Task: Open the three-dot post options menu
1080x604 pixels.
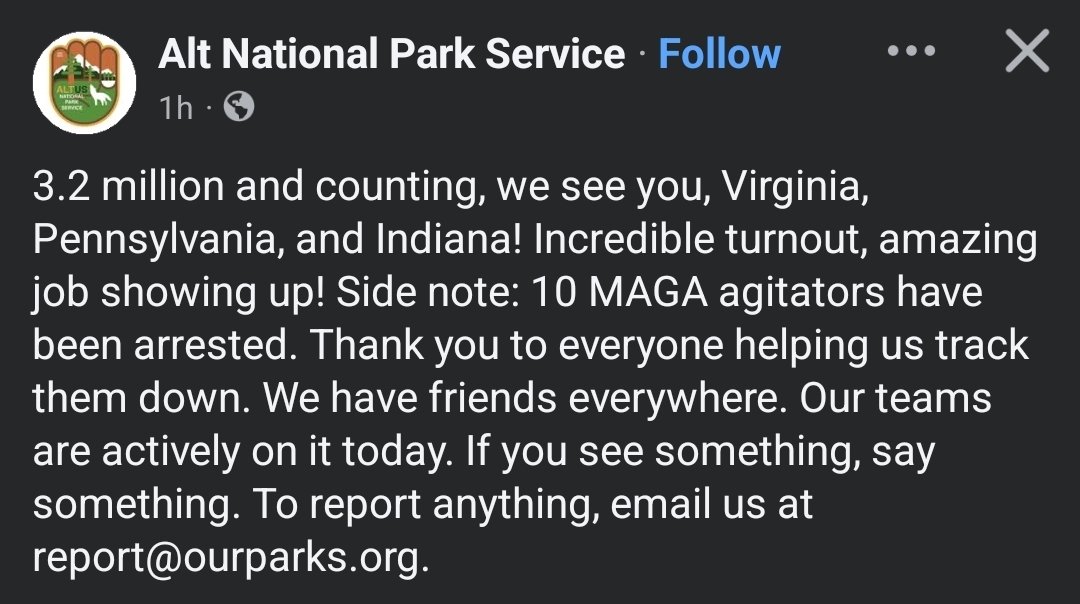Action: [911, 50]
